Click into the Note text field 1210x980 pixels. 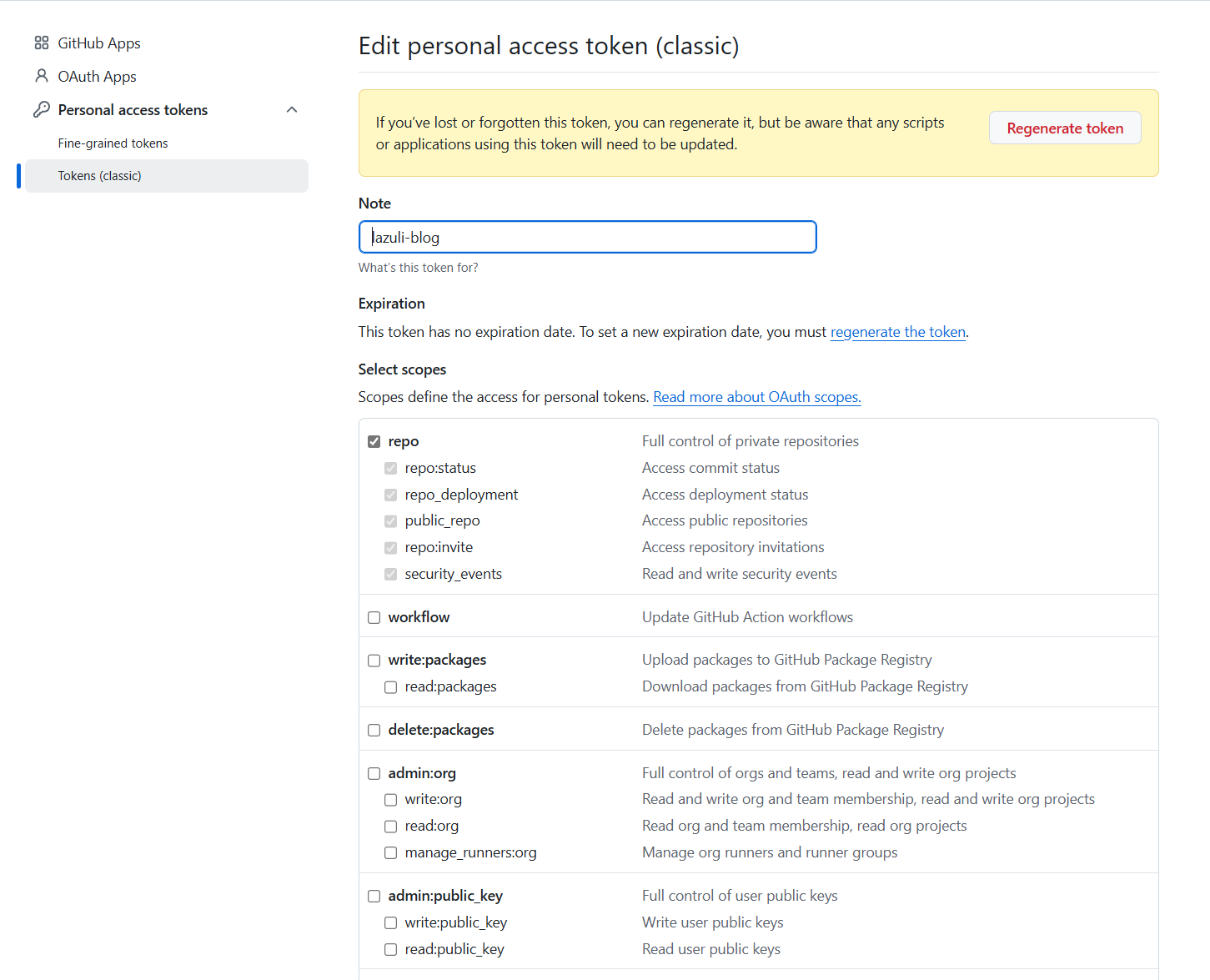tap(587, 237)
